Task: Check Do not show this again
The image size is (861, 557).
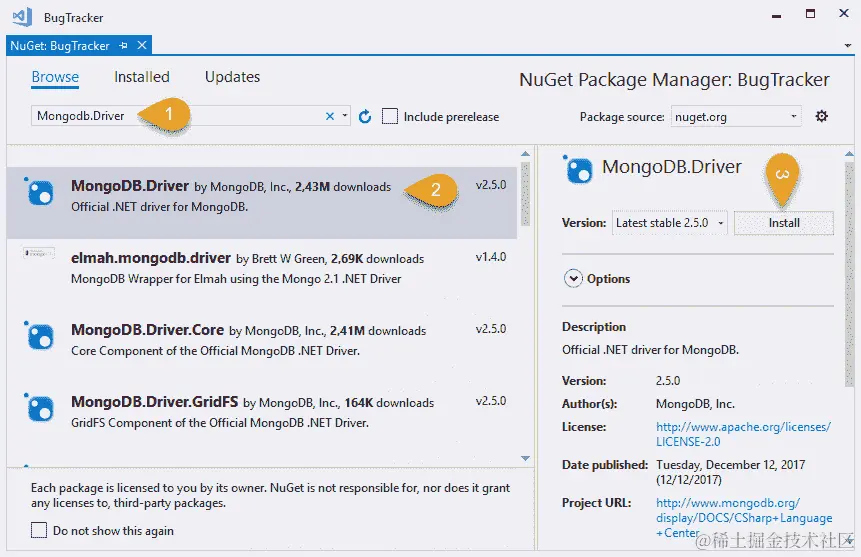Action: click(38, 530)
